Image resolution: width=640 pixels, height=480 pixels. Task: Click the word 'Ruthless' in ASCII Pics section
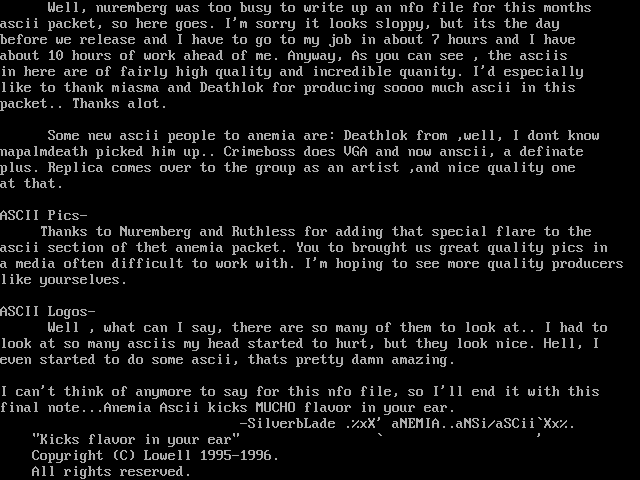pos(264,232)
